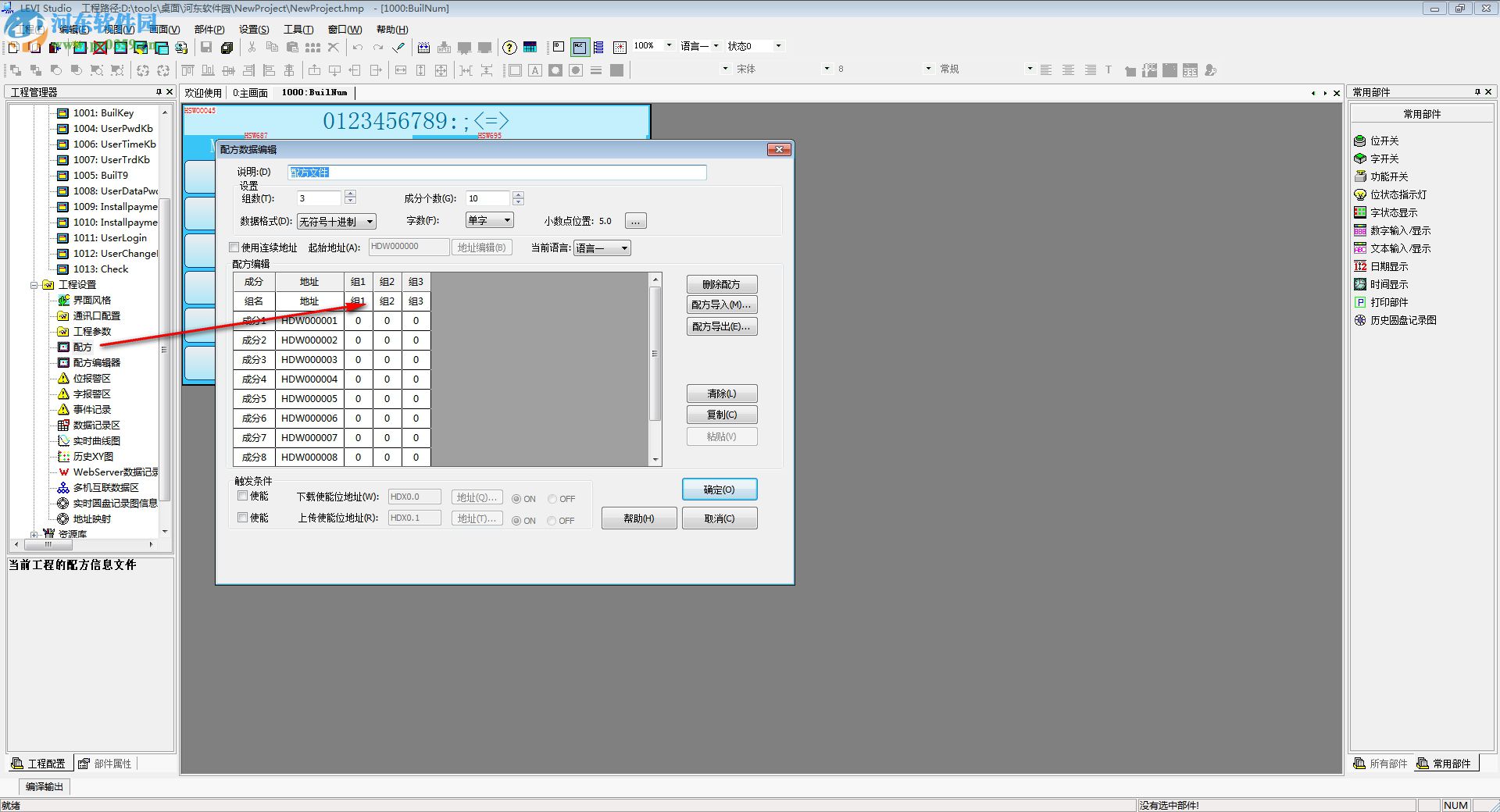Increase the group count (组数) spinner
Viewport: 1500px width, 812px height.
pyautogui.click(x=350, y=194)
